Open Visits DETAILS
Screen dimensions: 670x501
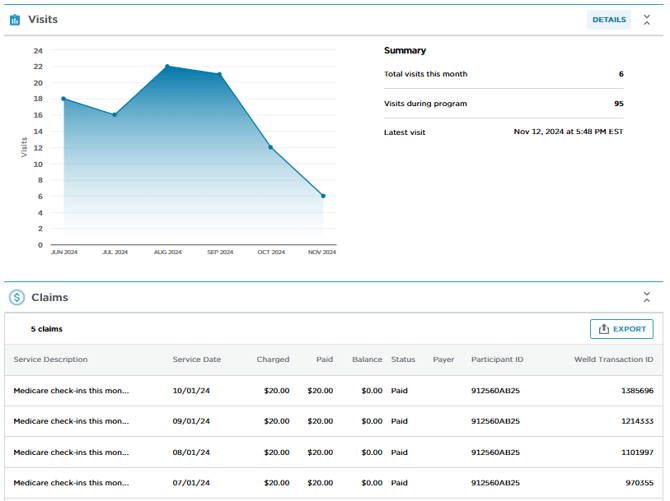tap(608, 19)
